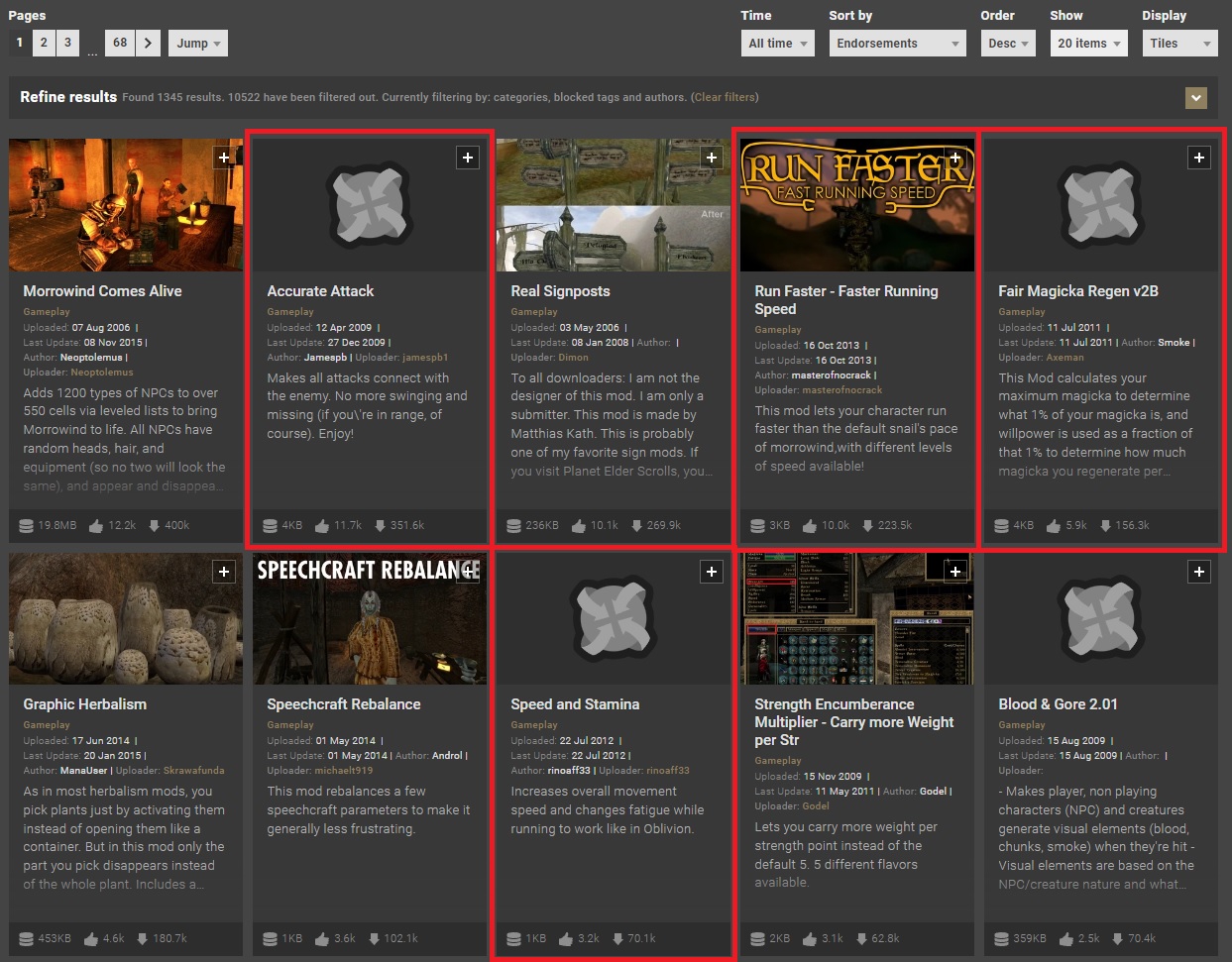Click downloads arrow icon on Graphic Herbalism

[143, 938]
